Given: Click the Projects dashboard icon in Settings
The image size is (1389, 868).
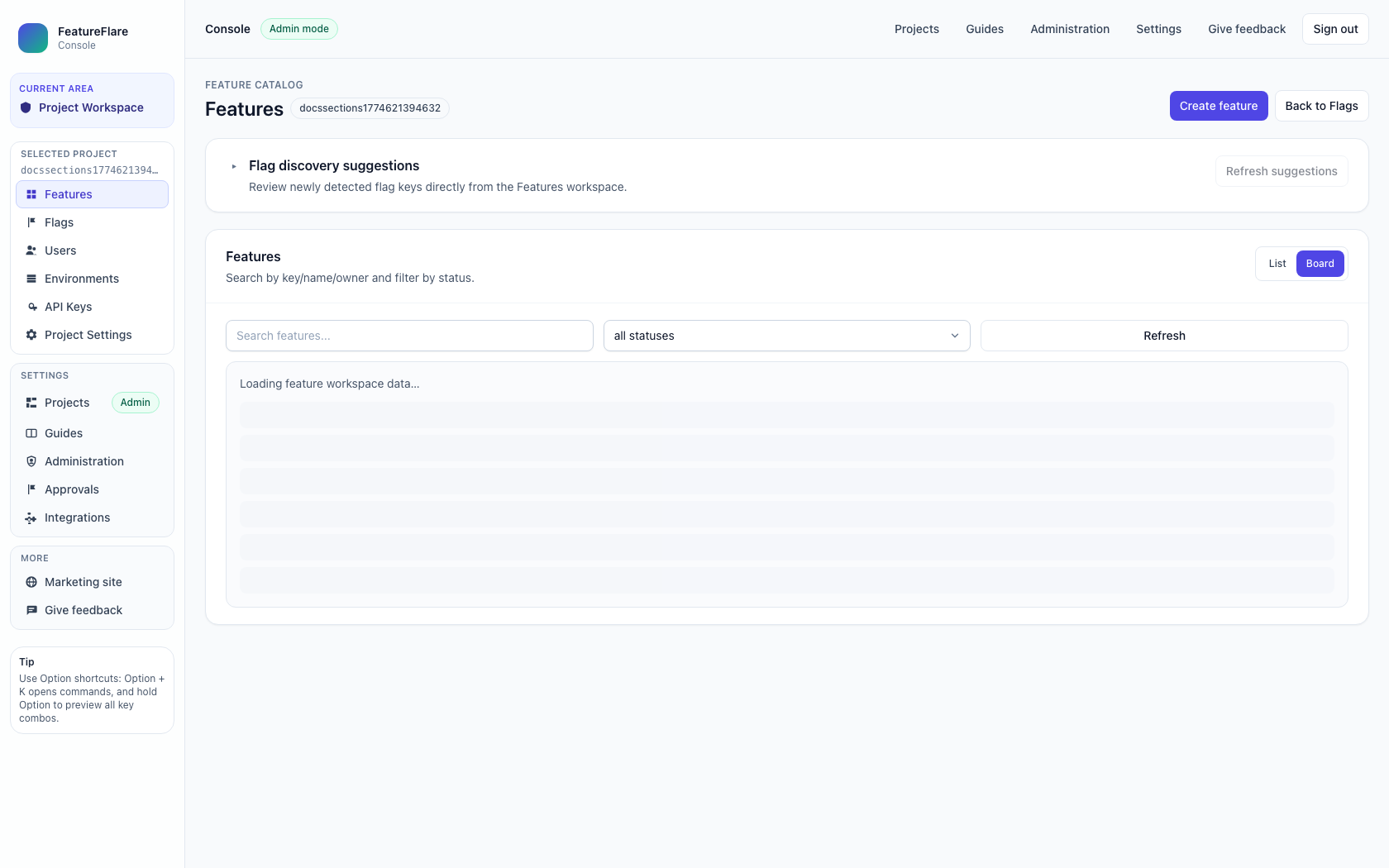Looking at the screenshot, I should [x=31, y=403].
